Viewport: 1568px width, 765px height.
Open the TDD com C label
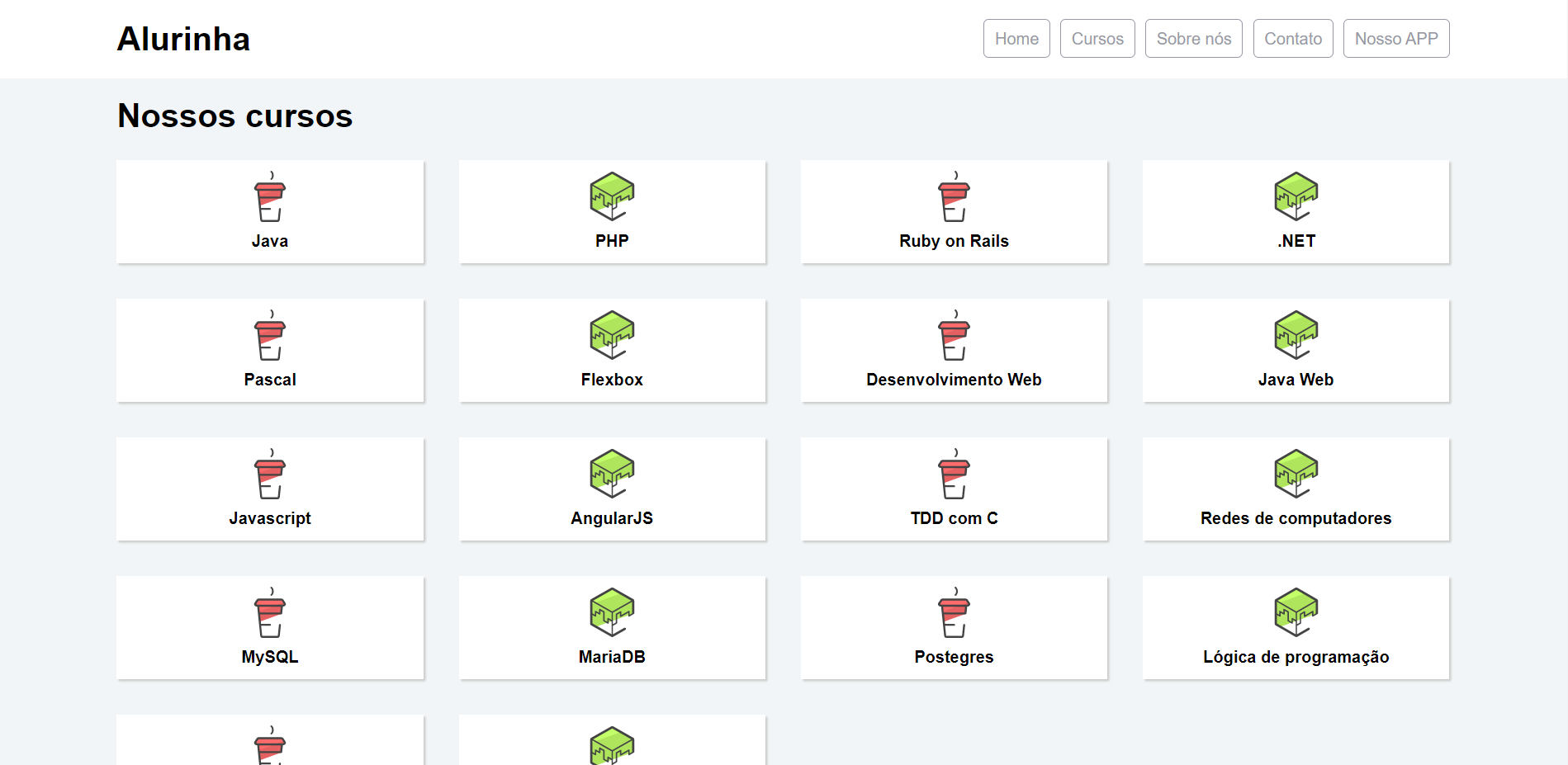[954, 518]
